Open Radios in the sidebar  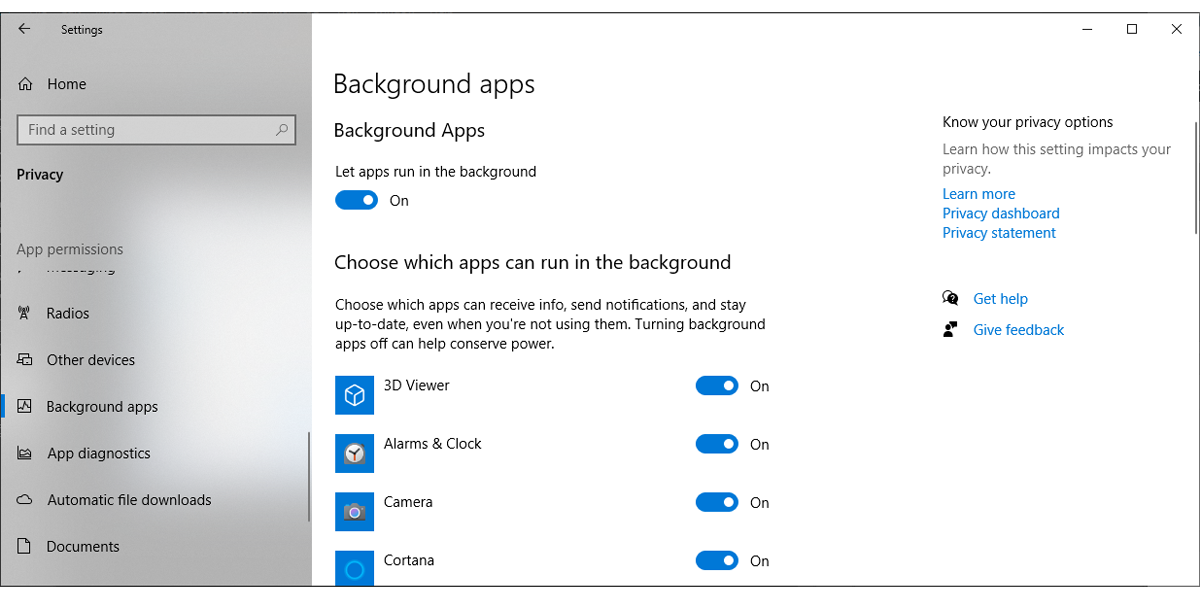[x=68, y=314]
